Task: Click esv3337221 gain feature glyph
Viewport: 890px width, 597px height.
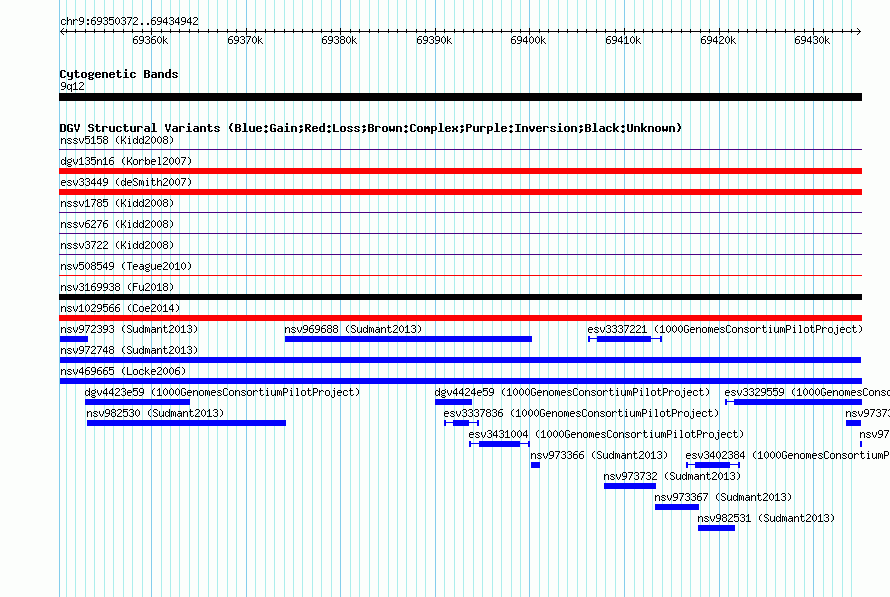Action: 625,339
